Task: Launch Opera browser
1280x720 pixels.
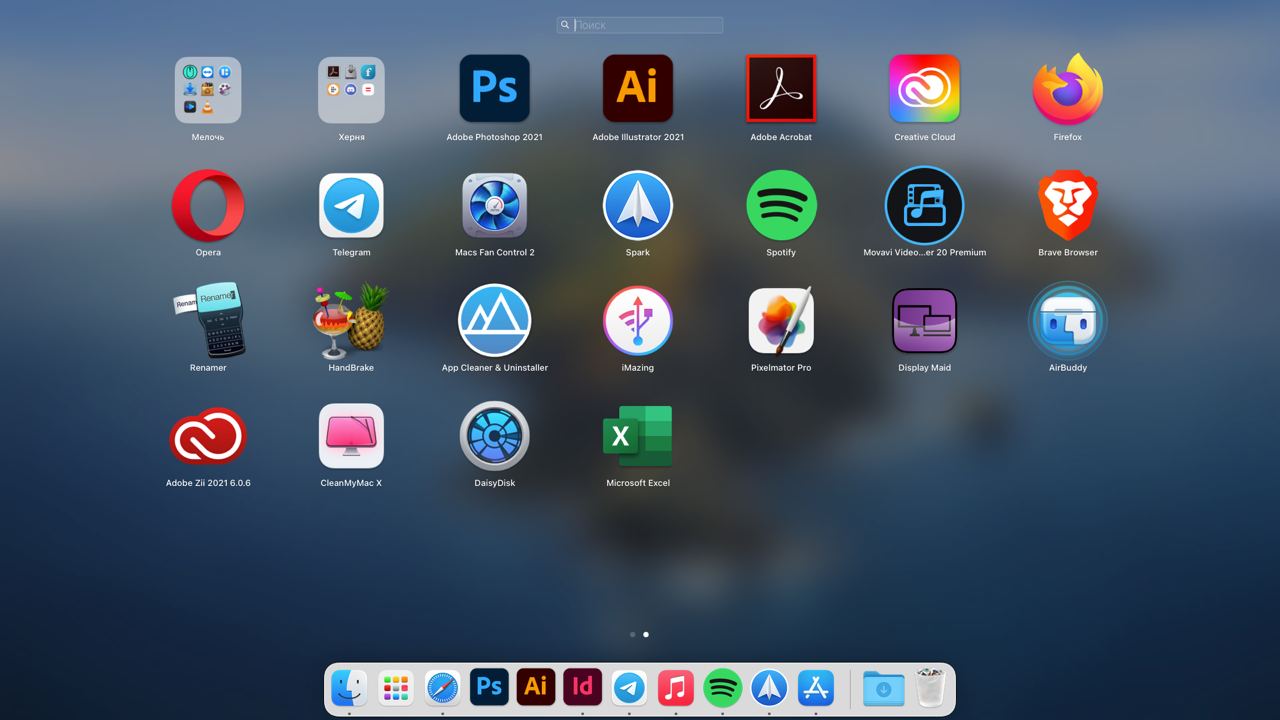Action: [208, 205]
